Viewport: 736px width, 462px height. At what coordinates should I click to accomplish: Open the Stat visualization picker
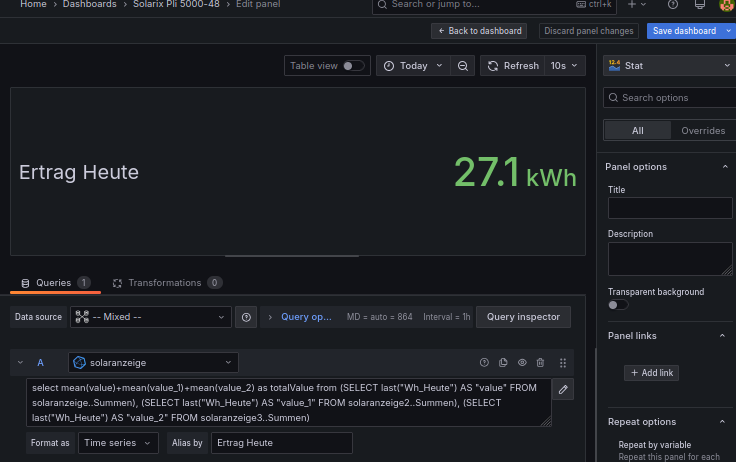pyautogui.click(x=669, y=66)
